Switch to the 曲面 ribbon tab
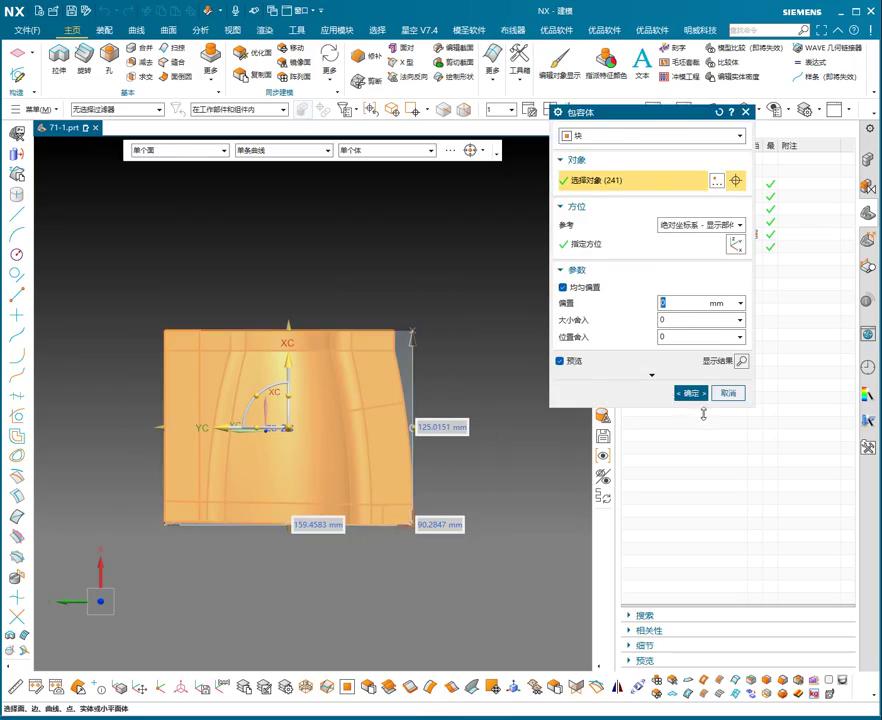The height and width of the screenshot is (720, 882). (x=168, y=30)
